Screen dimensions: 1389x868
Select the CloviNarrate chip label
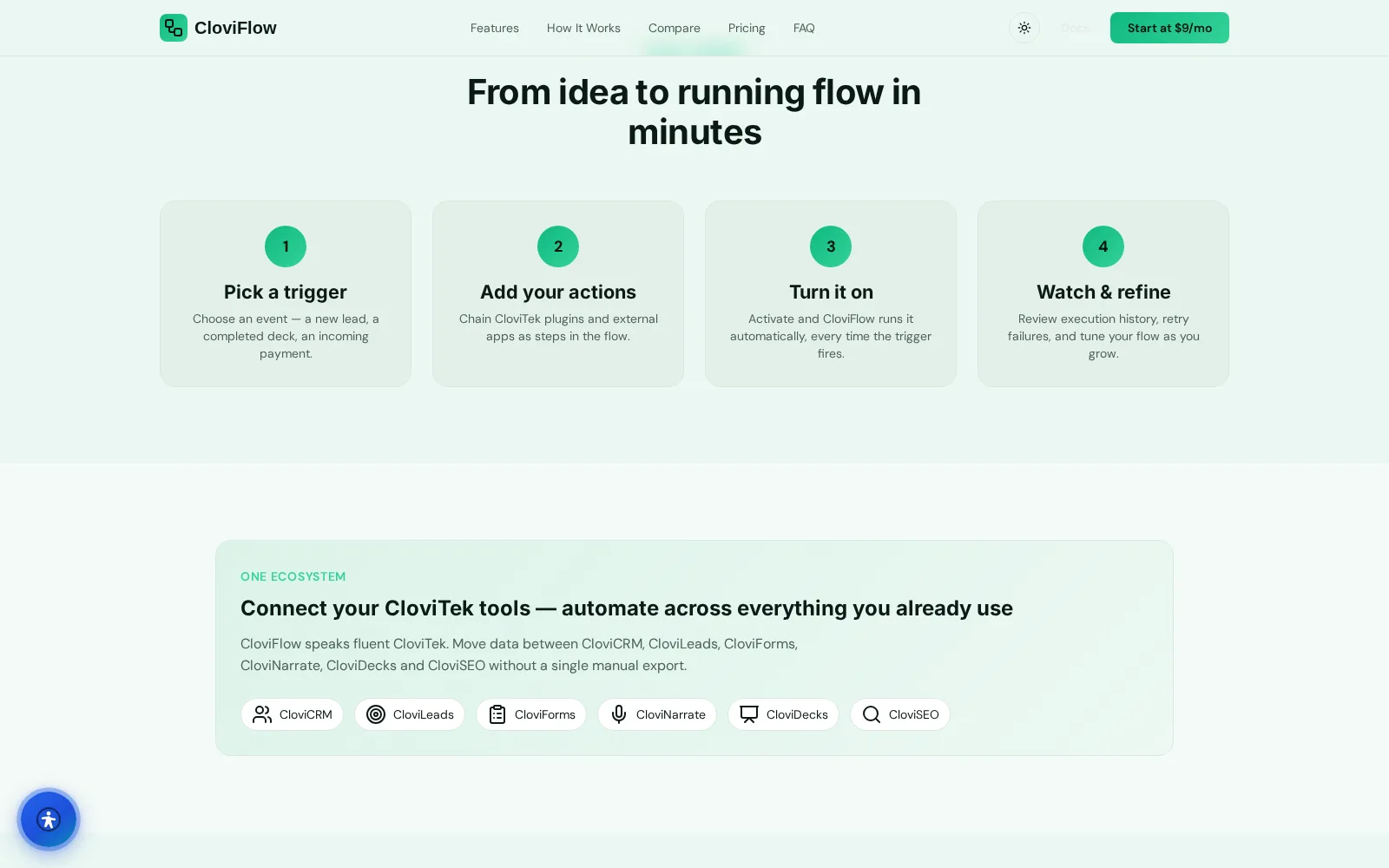[671, 714]
